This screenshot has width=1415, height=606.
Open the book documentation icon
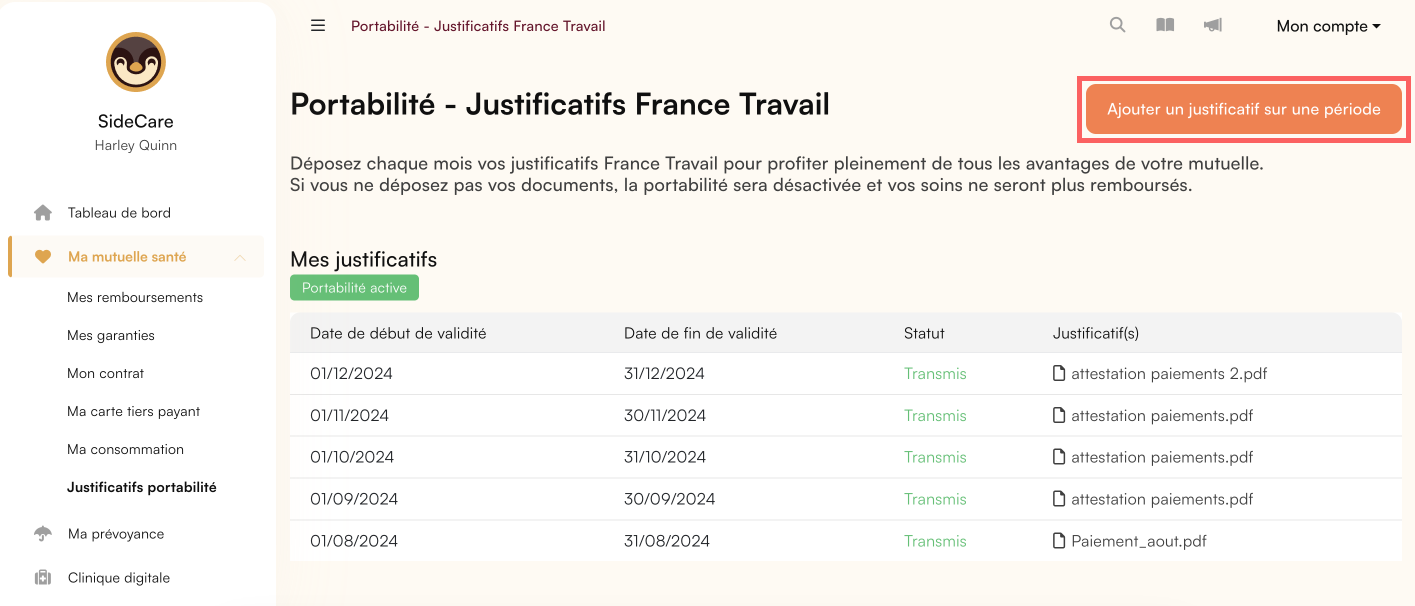(x=1165, y=26)
